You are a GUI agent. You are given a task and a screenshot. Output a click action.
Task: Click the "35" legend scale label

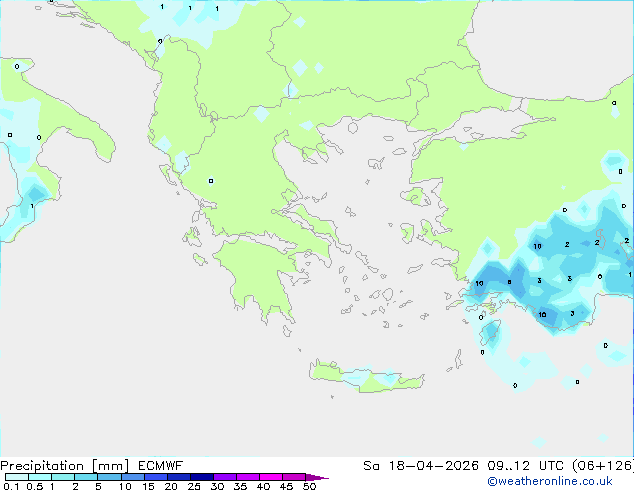(x=240, y=486)
